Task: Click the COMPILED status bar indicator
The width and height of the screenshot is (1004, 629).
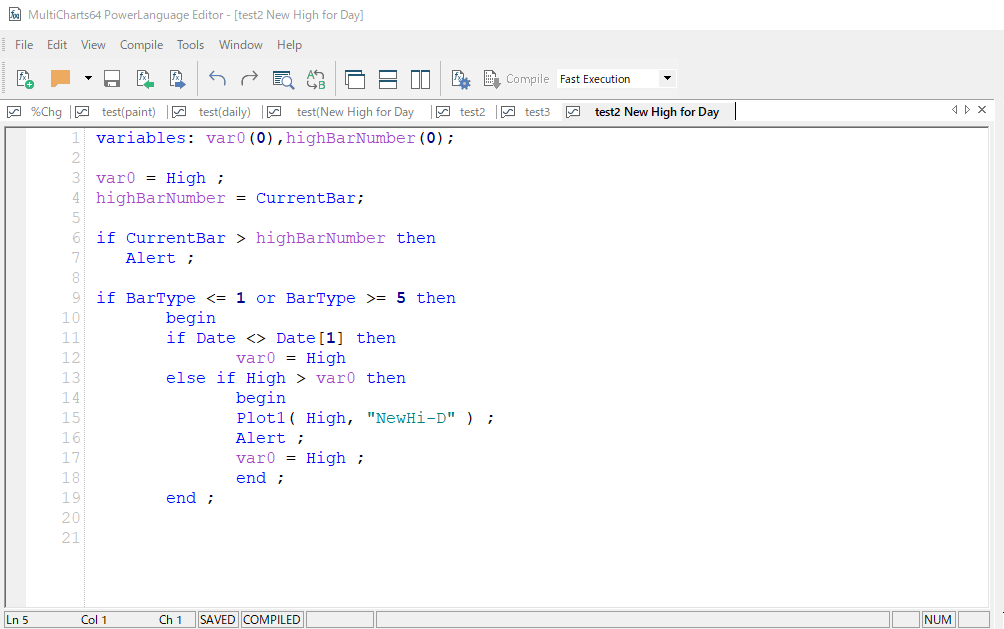Action: click(272, 619)
